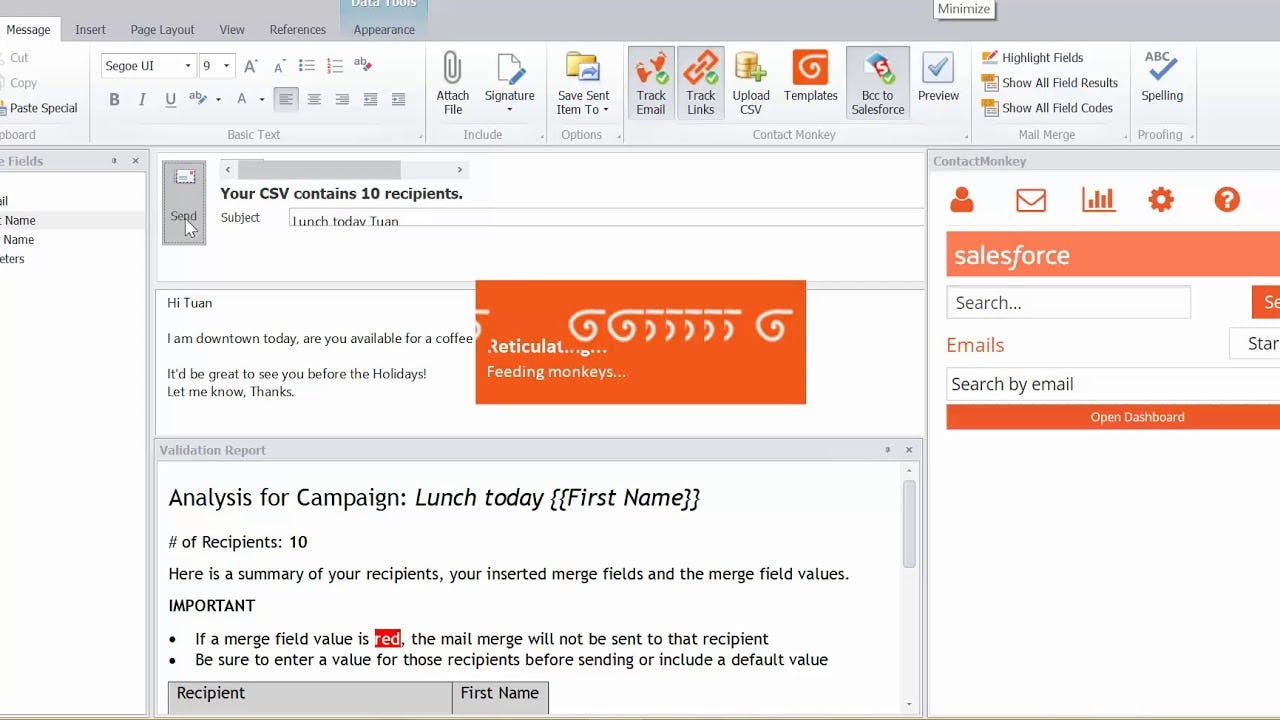Click the Search by email field
This screenshot has width=1280, height=720.
coord(1100,383)
